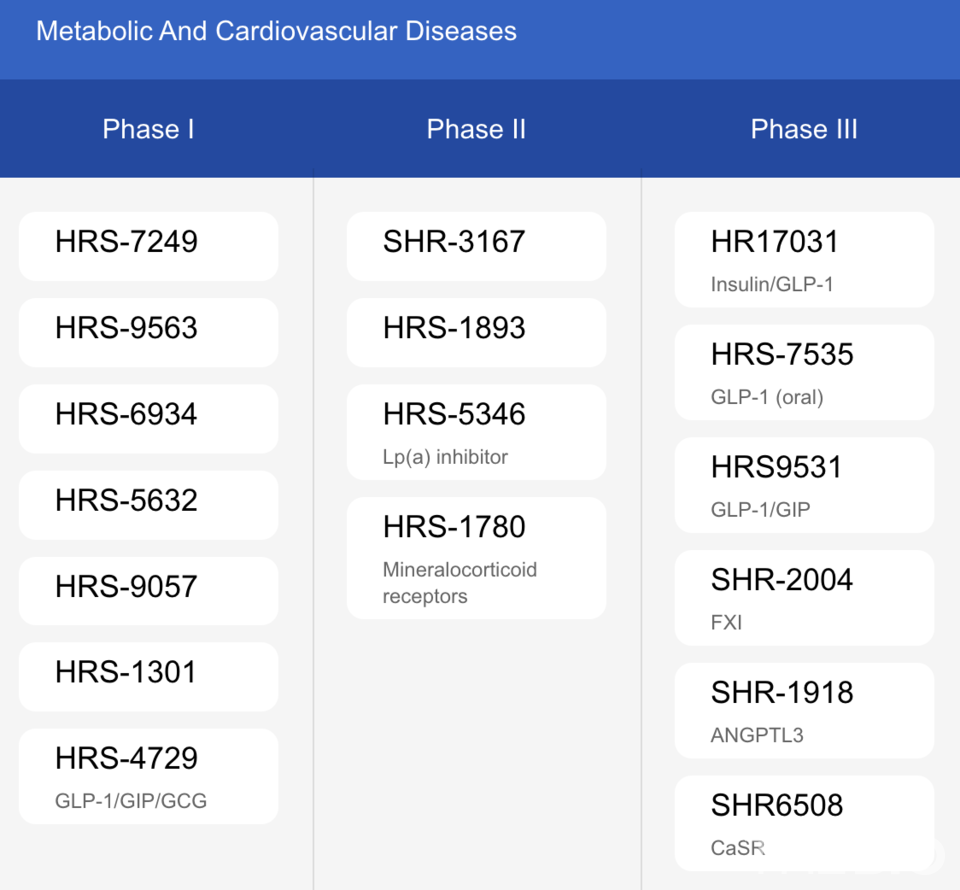
Task: Click HRS9531 GLP-1/GIP card
Action: 804,485
